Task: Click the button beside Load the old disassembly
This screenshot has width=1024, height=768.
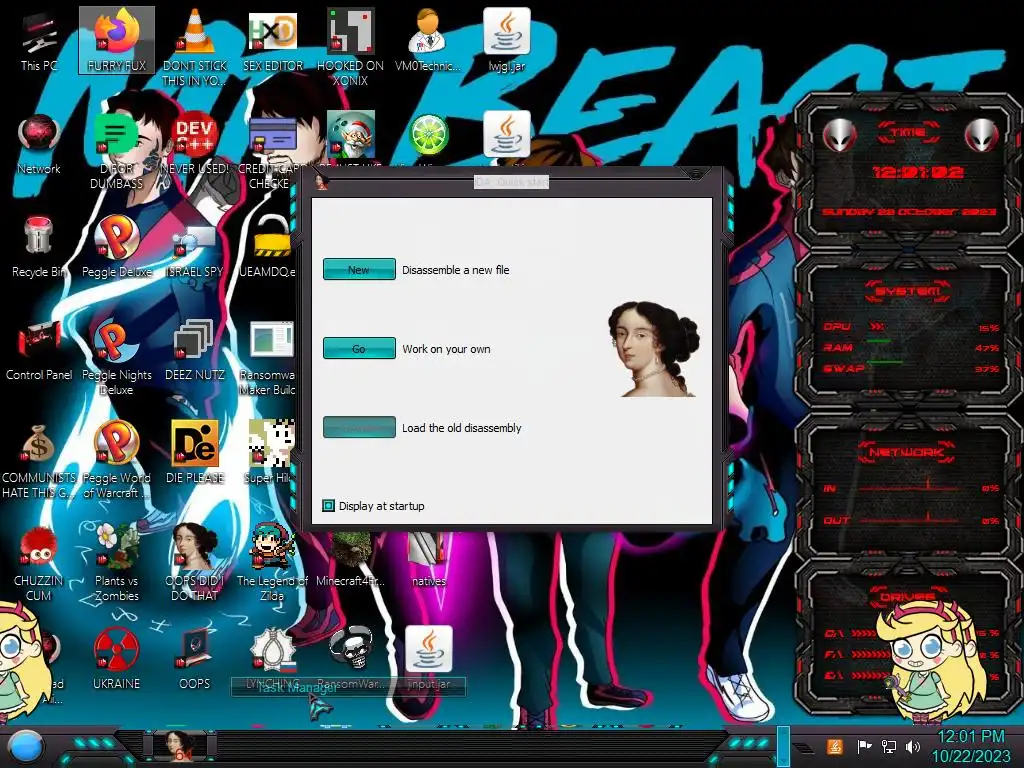Action: tap(359, 427)
